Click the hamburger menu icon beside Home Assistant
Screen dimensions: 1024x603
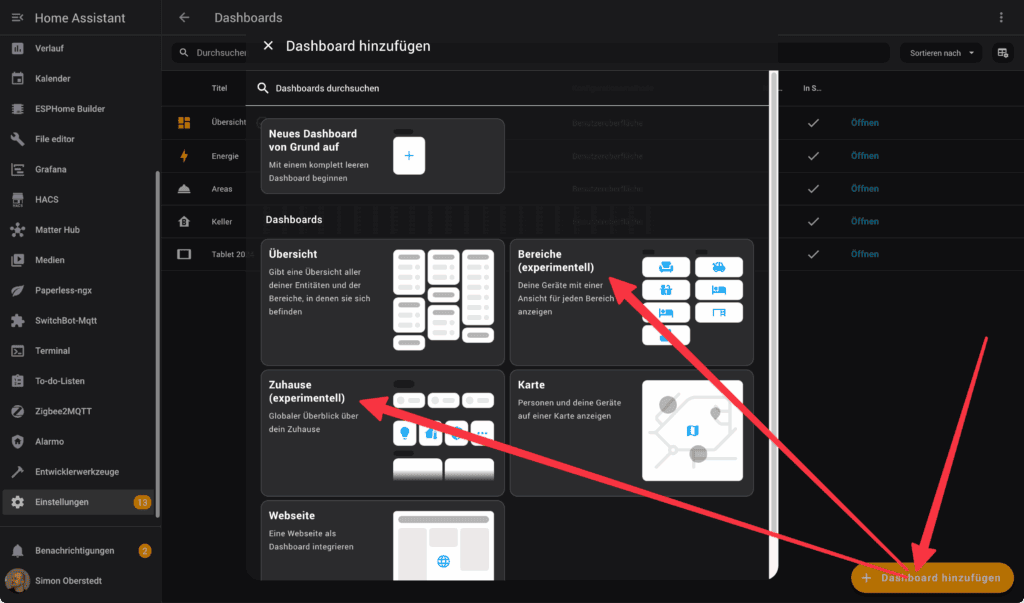[17, 17]
